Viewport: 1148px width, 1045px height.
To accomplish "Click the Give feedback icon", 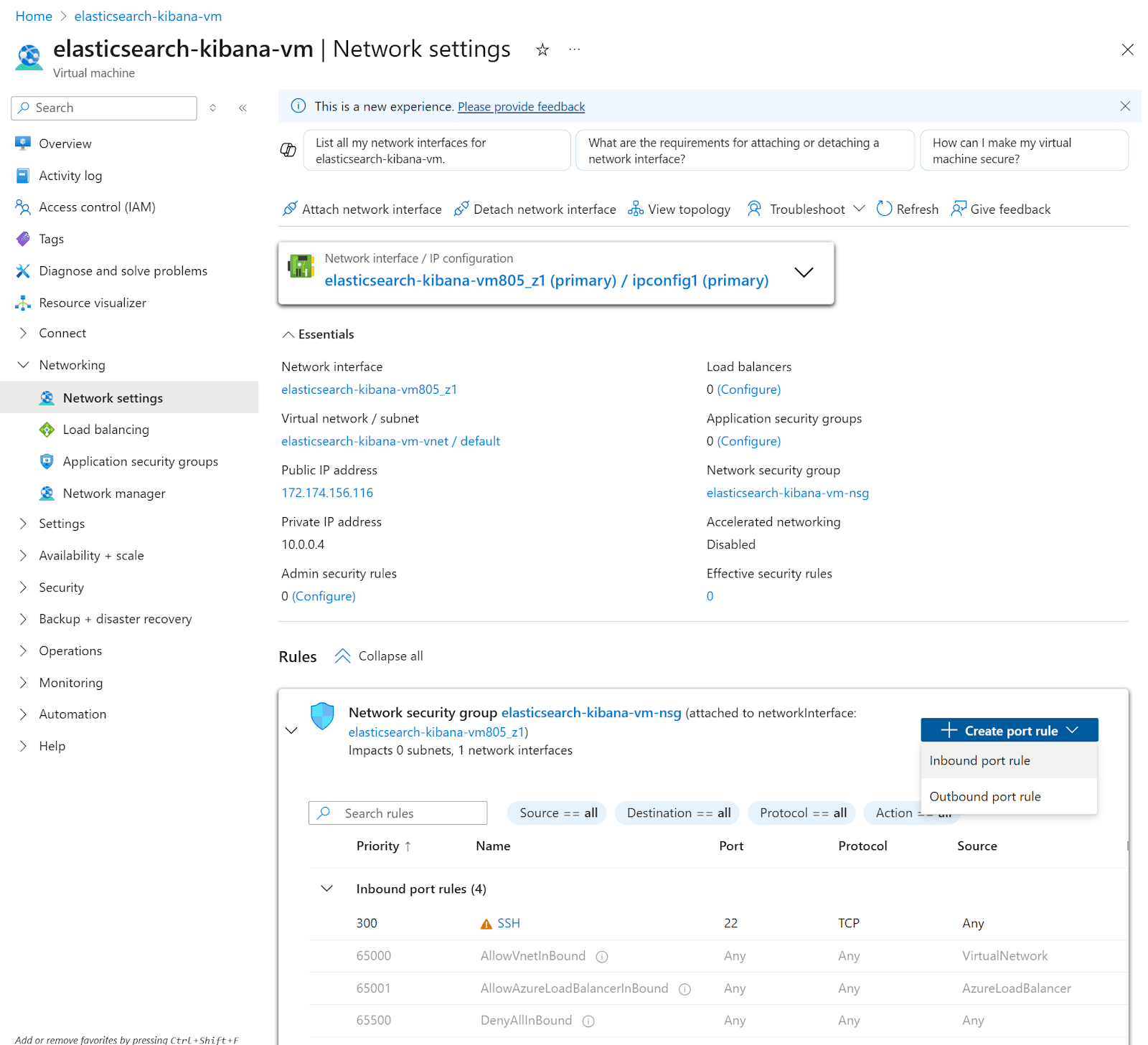I will 959,209.
